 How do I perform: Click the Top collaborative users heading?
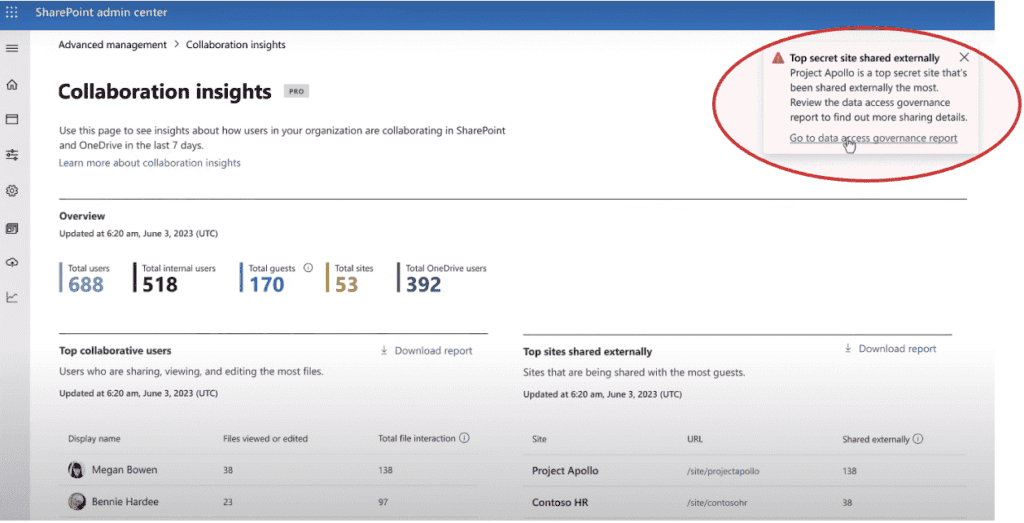(x=115, y=351)
